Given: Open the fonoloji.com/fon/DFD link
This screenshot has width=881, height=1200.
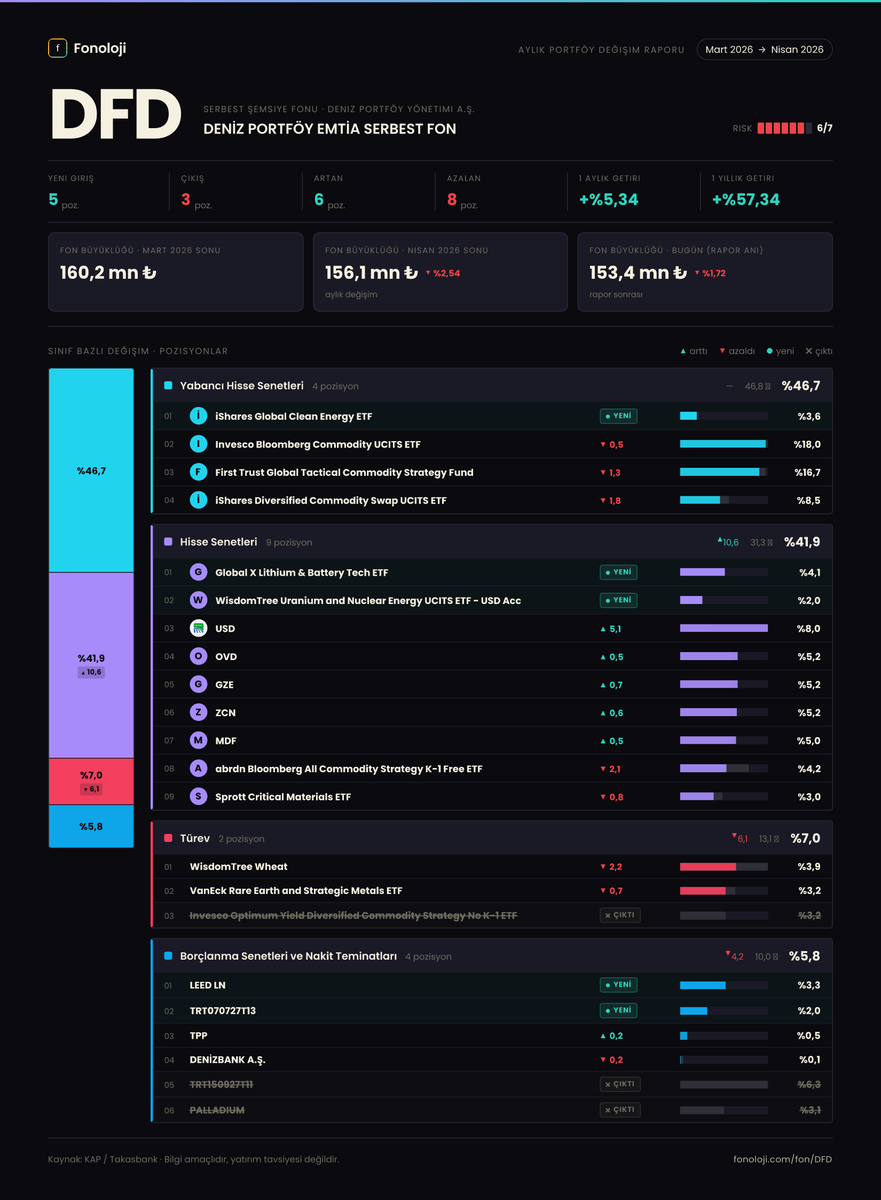Looking at the screenshot, I should (x=782, y=1159).
